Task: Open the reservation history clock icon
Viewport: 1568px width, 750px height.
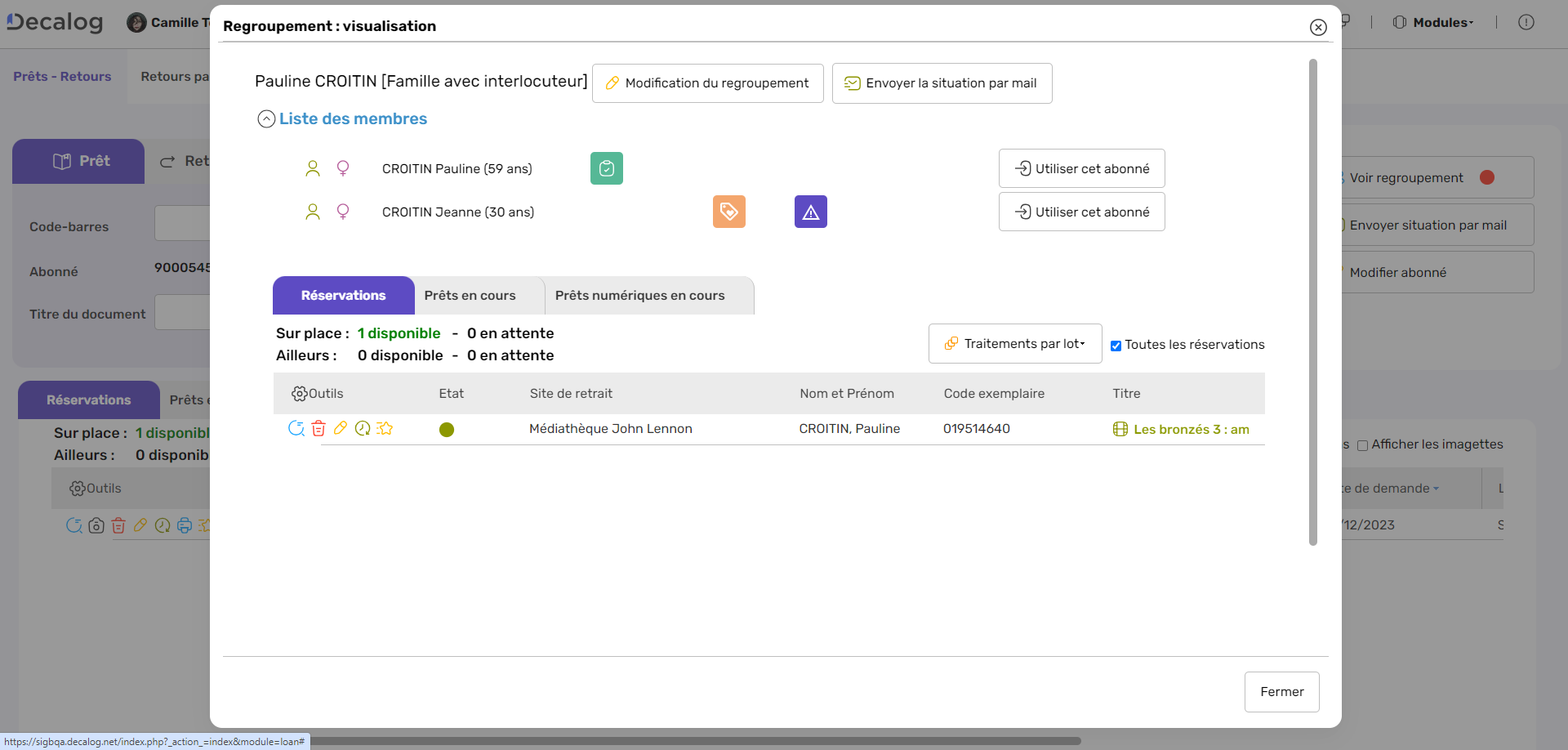Action: [363, 428]
